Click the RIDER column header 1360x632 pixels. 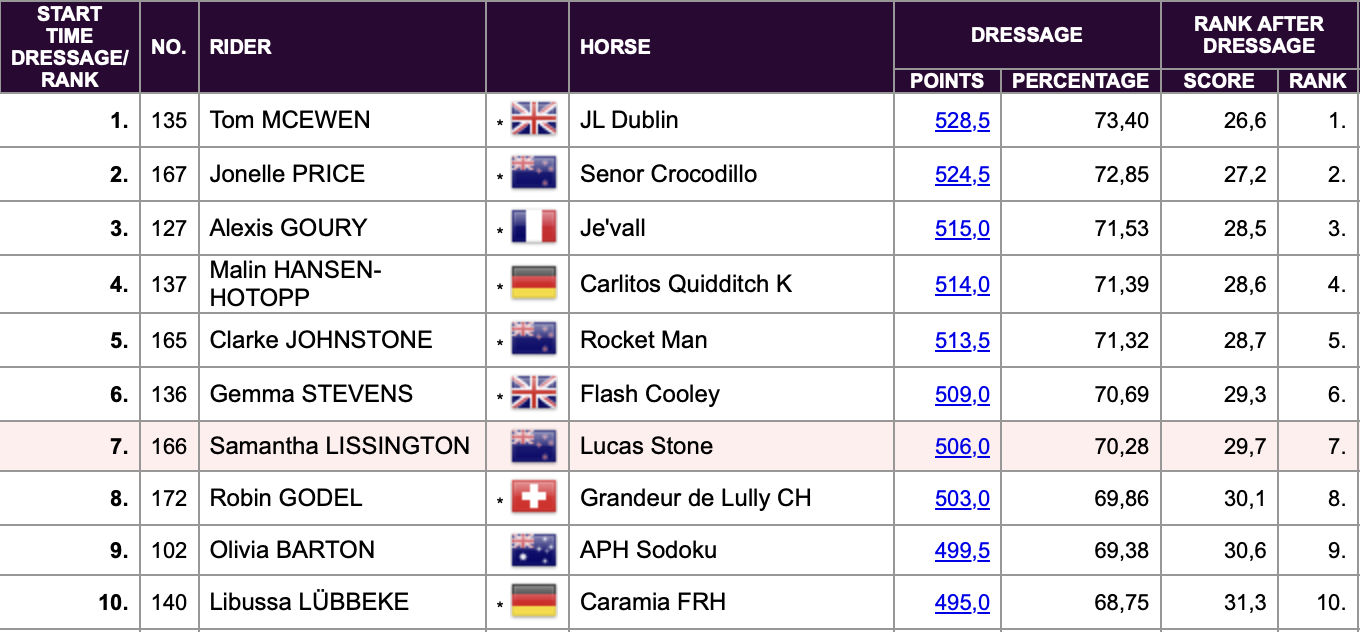tap(240, 47)
